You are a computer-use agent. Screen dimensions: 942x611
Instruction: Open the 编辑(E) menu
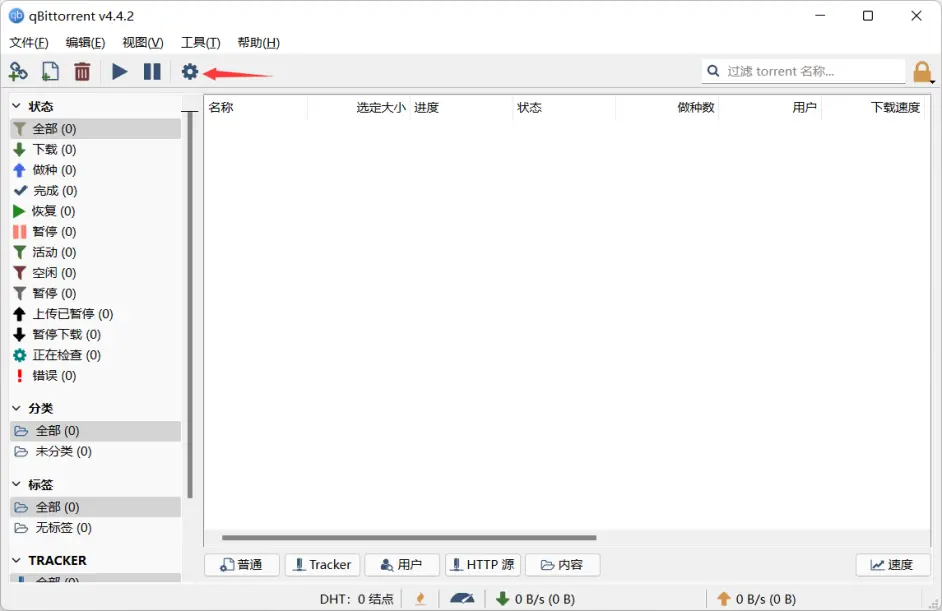pos(85,43)
